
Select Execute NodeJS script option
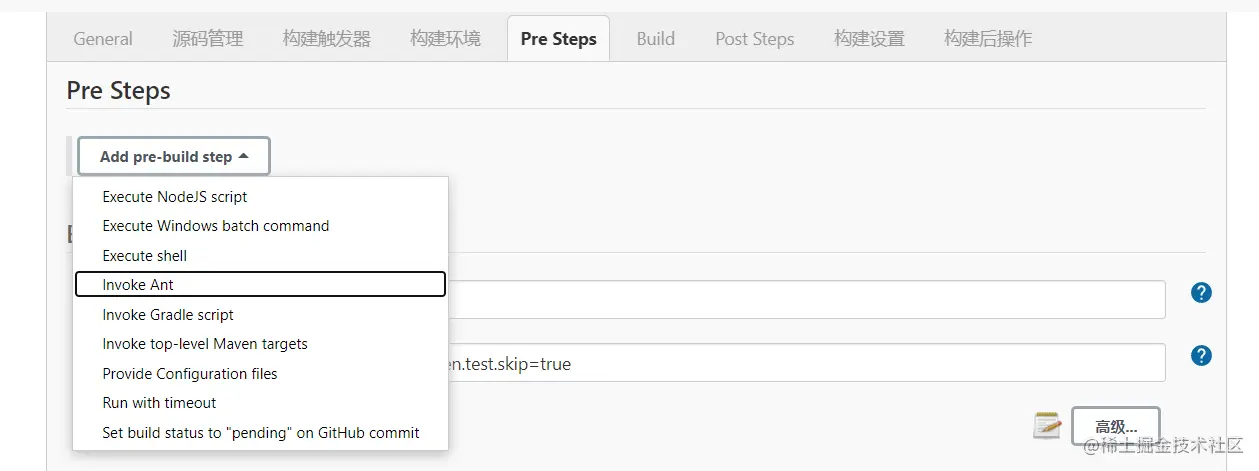[x=175, y=197]
